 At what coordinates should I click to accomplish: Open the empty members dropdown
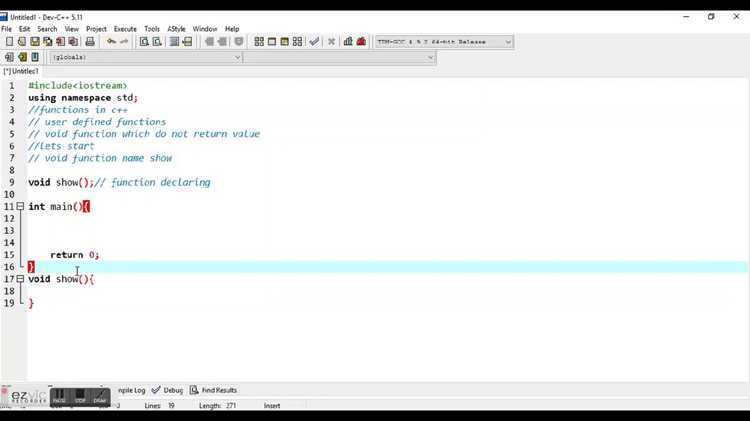point(430,57)
